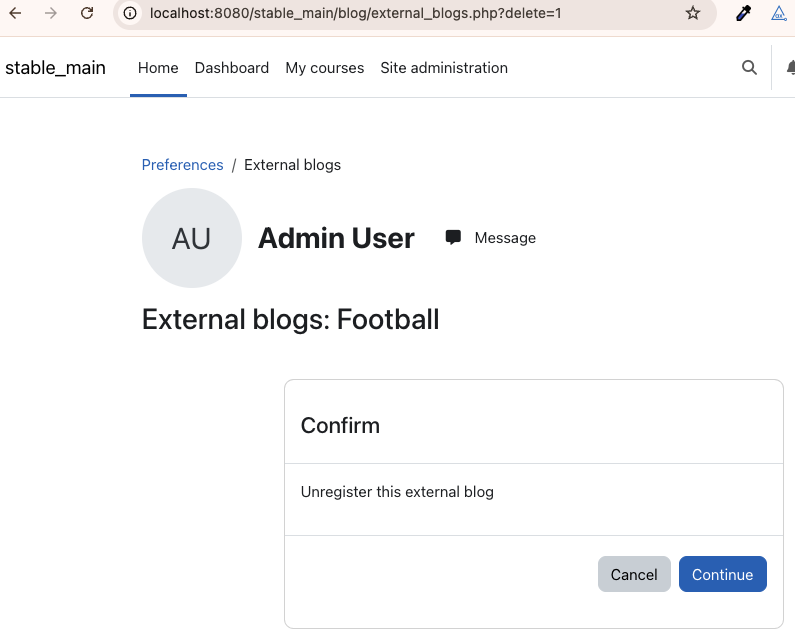
Task: Follow the Preferences breadcrumb link
Action: click(183, 165)
